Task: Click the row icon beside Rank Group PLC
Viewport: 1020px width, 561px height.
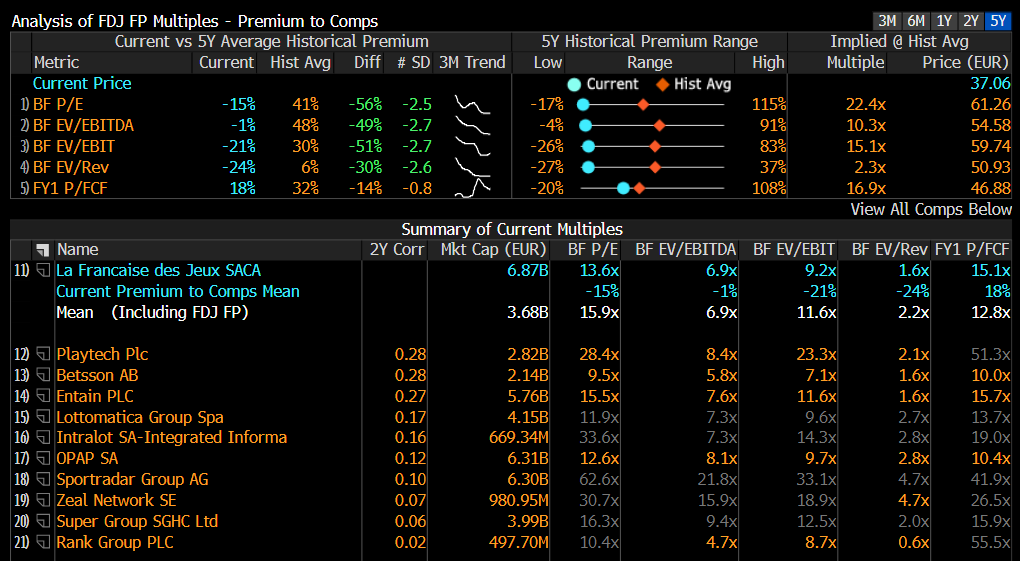Action: (x=43, y=541)
